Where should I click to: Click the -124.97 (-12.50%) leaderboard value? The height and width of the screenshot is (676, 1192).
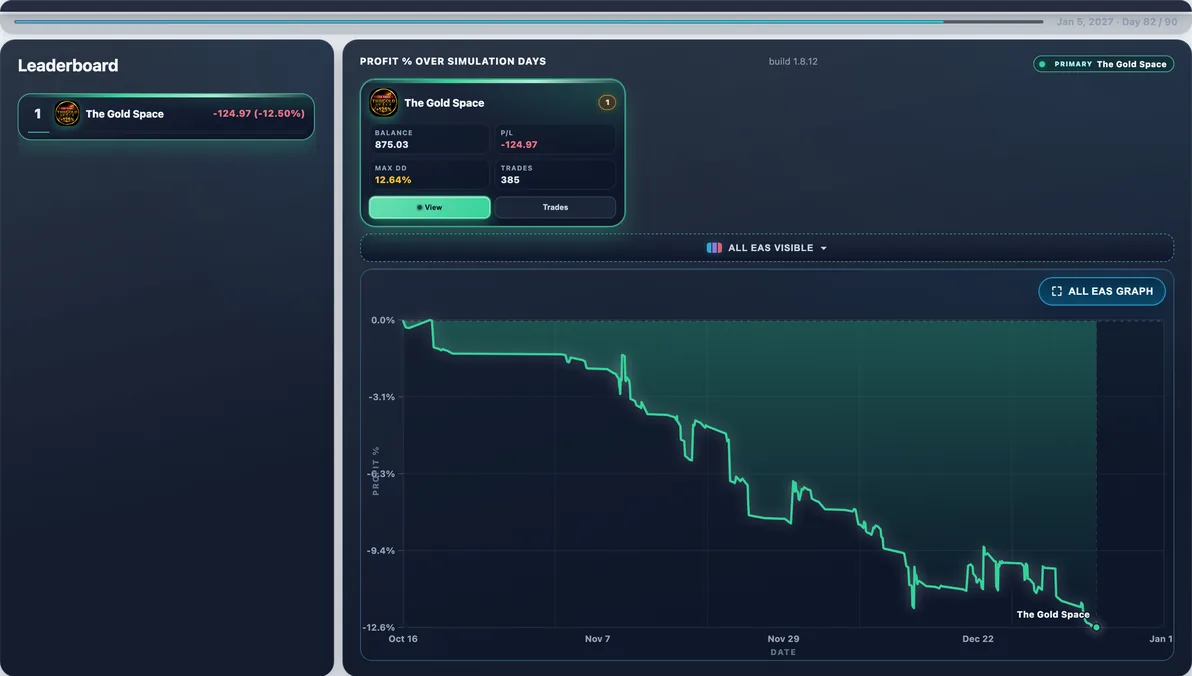[258, 113]
